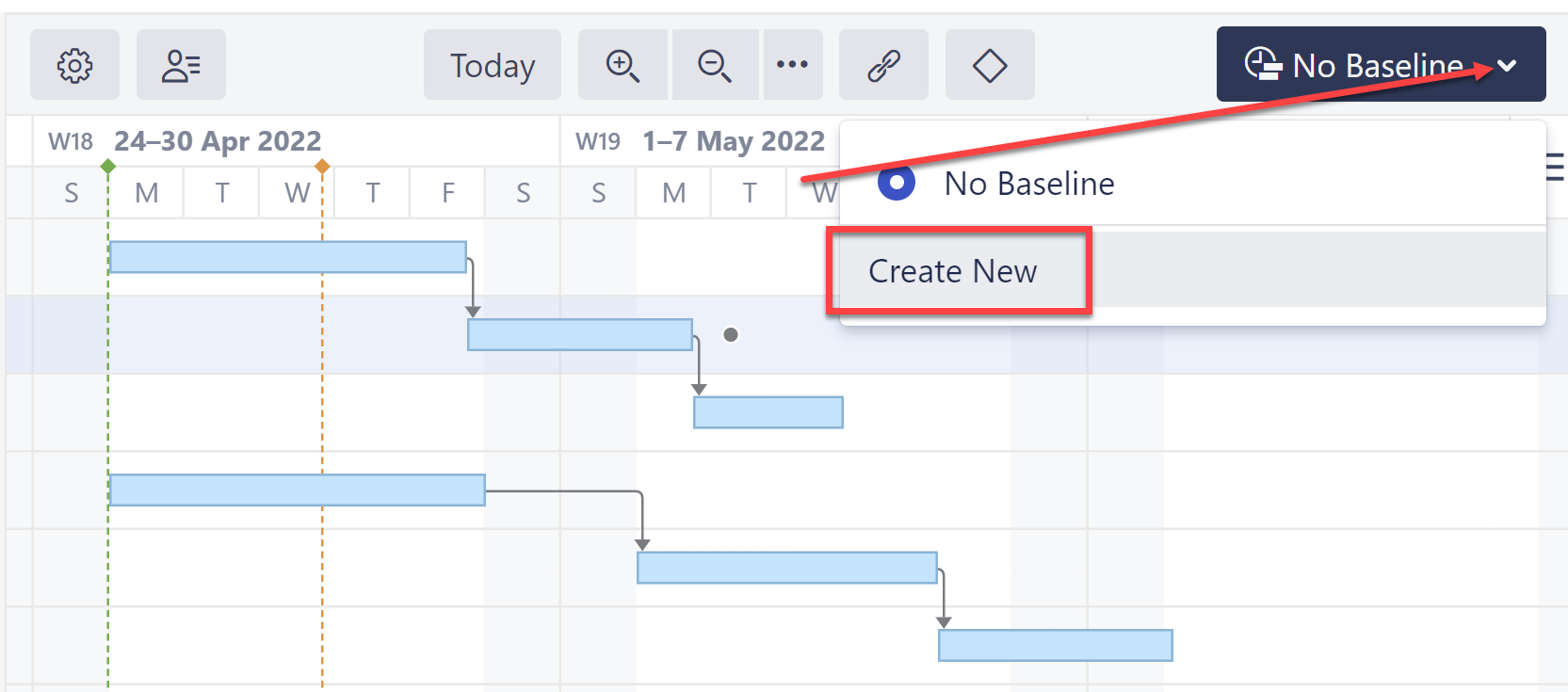
Task: Click the baseline chart icon
Action: coord(1263,64)
